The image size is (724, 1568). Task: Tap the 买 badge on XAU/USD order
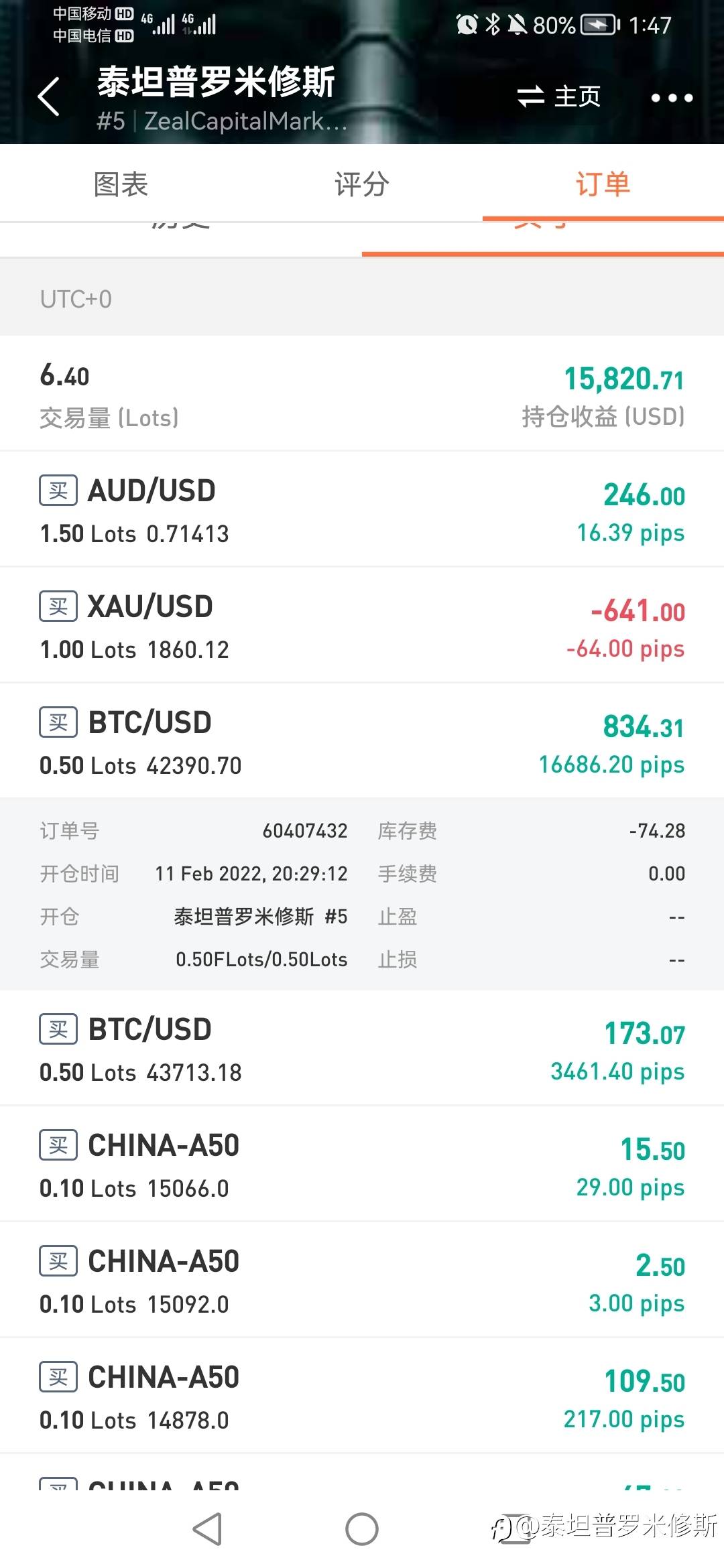[x=58, y=606]
